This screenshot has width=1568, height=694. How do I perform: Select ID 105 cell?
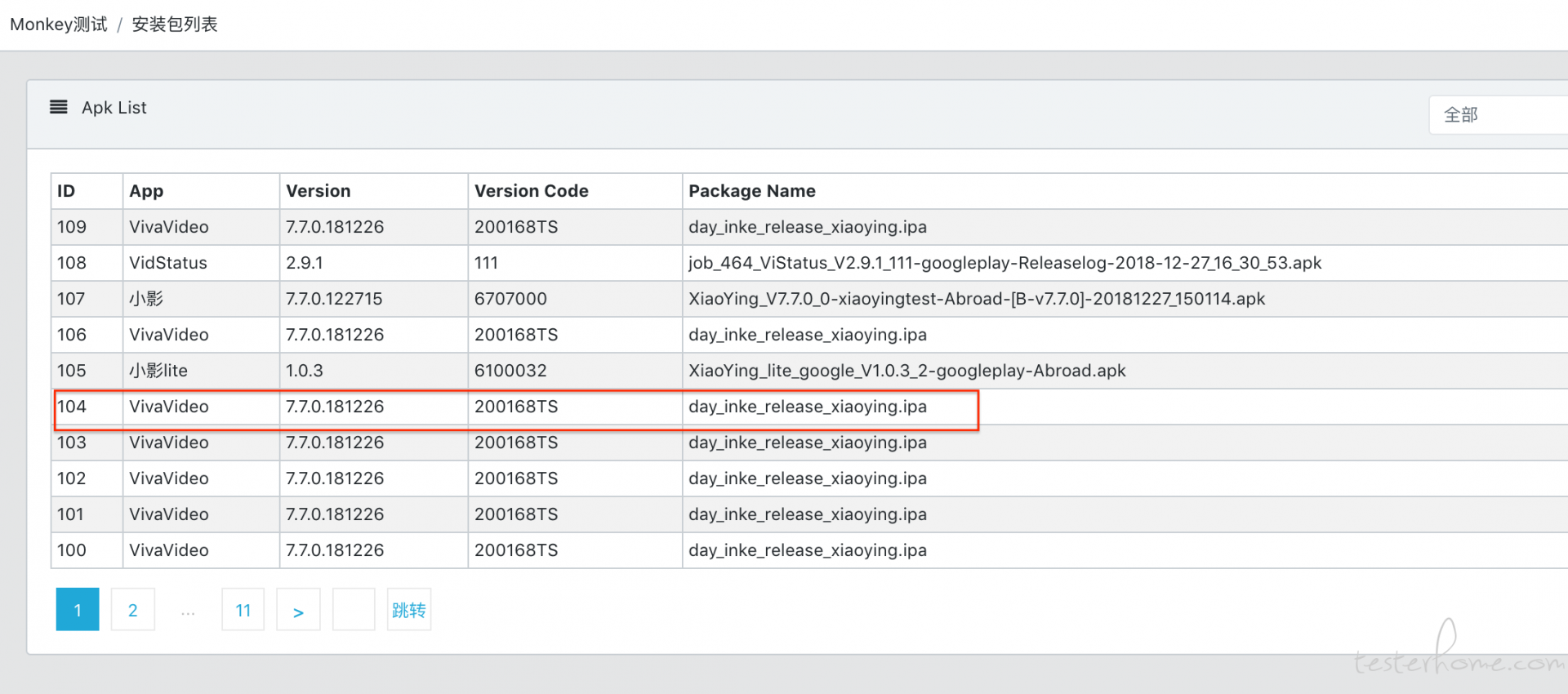pos(87,371)
